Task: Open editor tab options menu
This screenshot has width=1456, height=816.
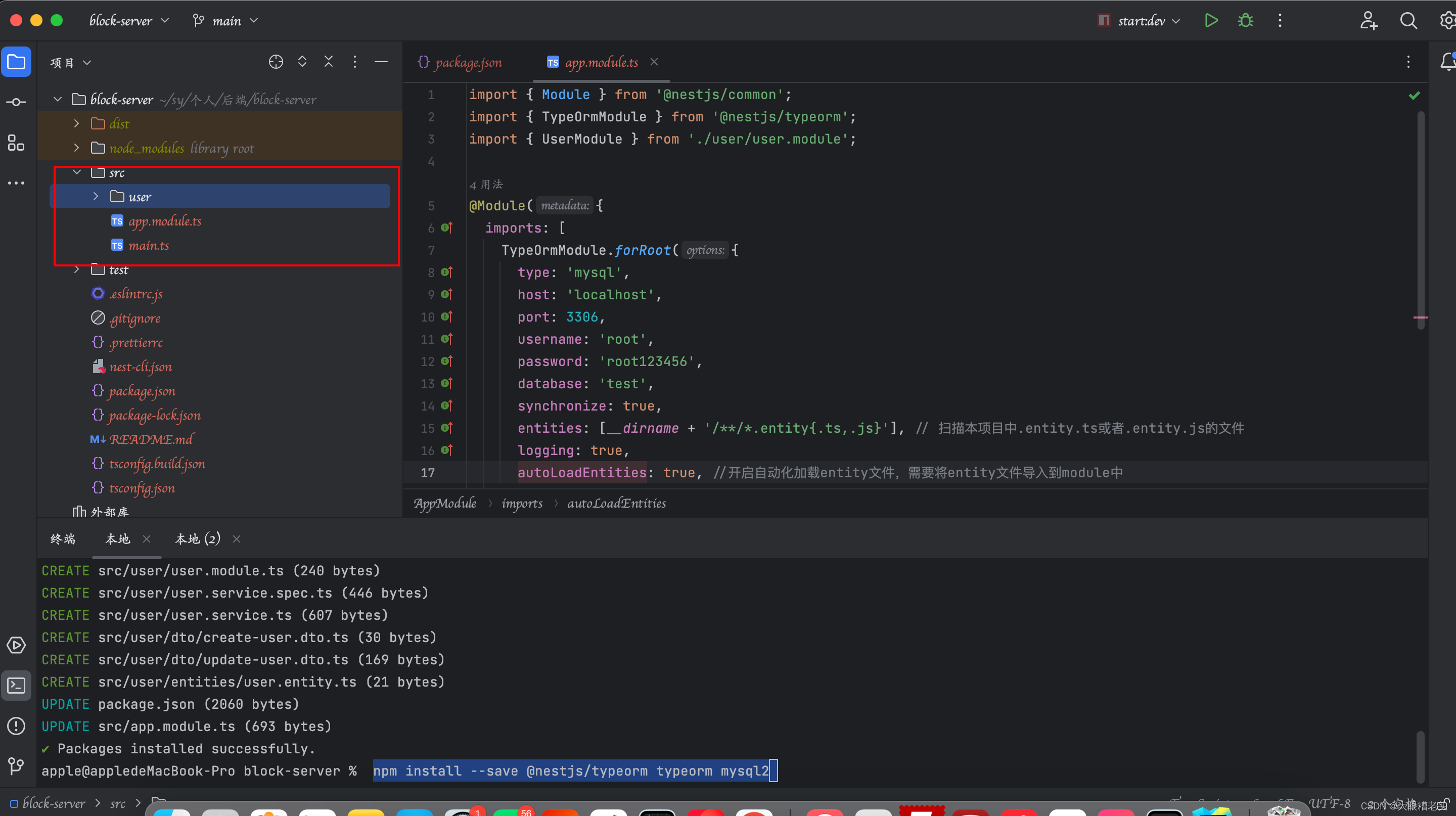Action: point(1408,62)
